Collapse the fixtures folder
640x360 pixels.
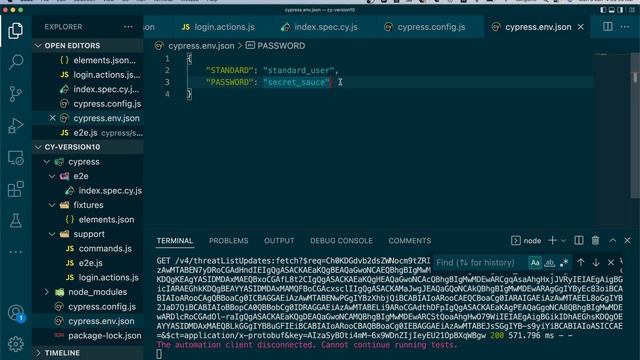pyautogui.click(x=52, y=205)
